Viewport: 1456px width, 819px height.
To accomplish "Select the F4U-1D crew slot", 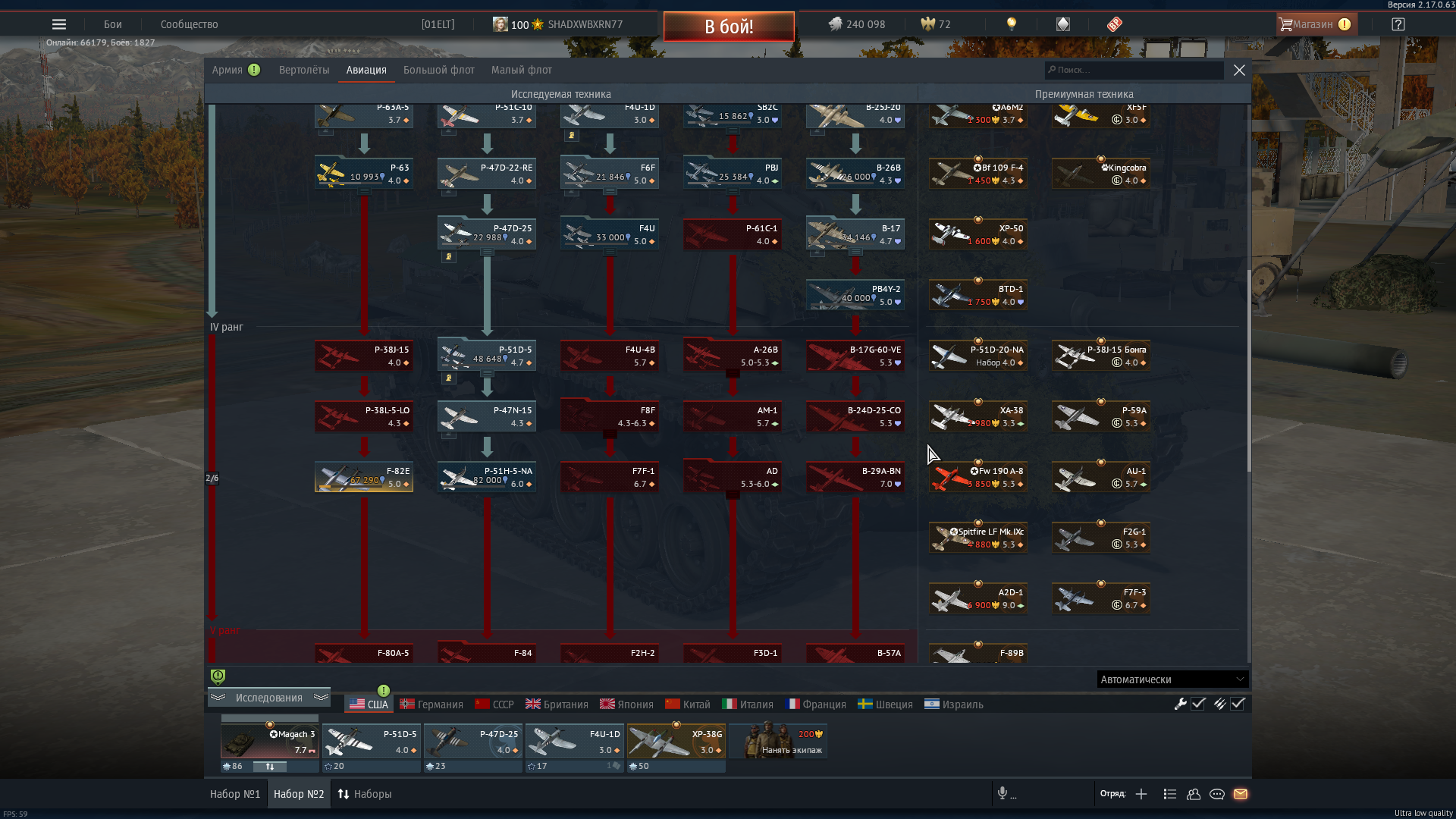I will [x=575, y=741].
